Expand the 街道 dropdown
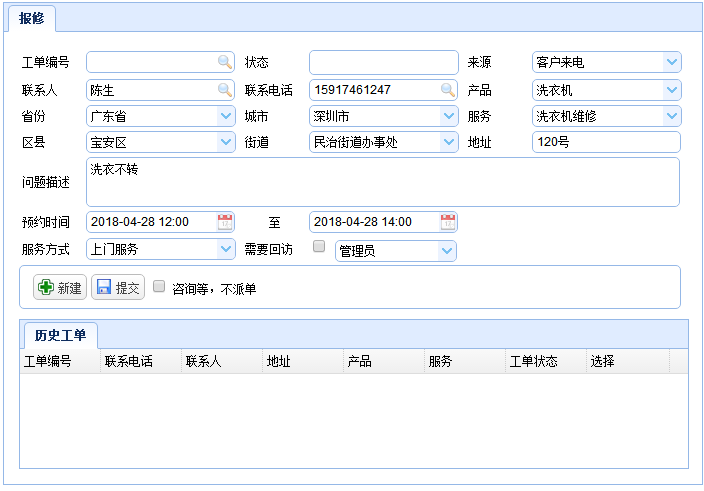The width and height of the screenshot is (704, 491). 448,142
